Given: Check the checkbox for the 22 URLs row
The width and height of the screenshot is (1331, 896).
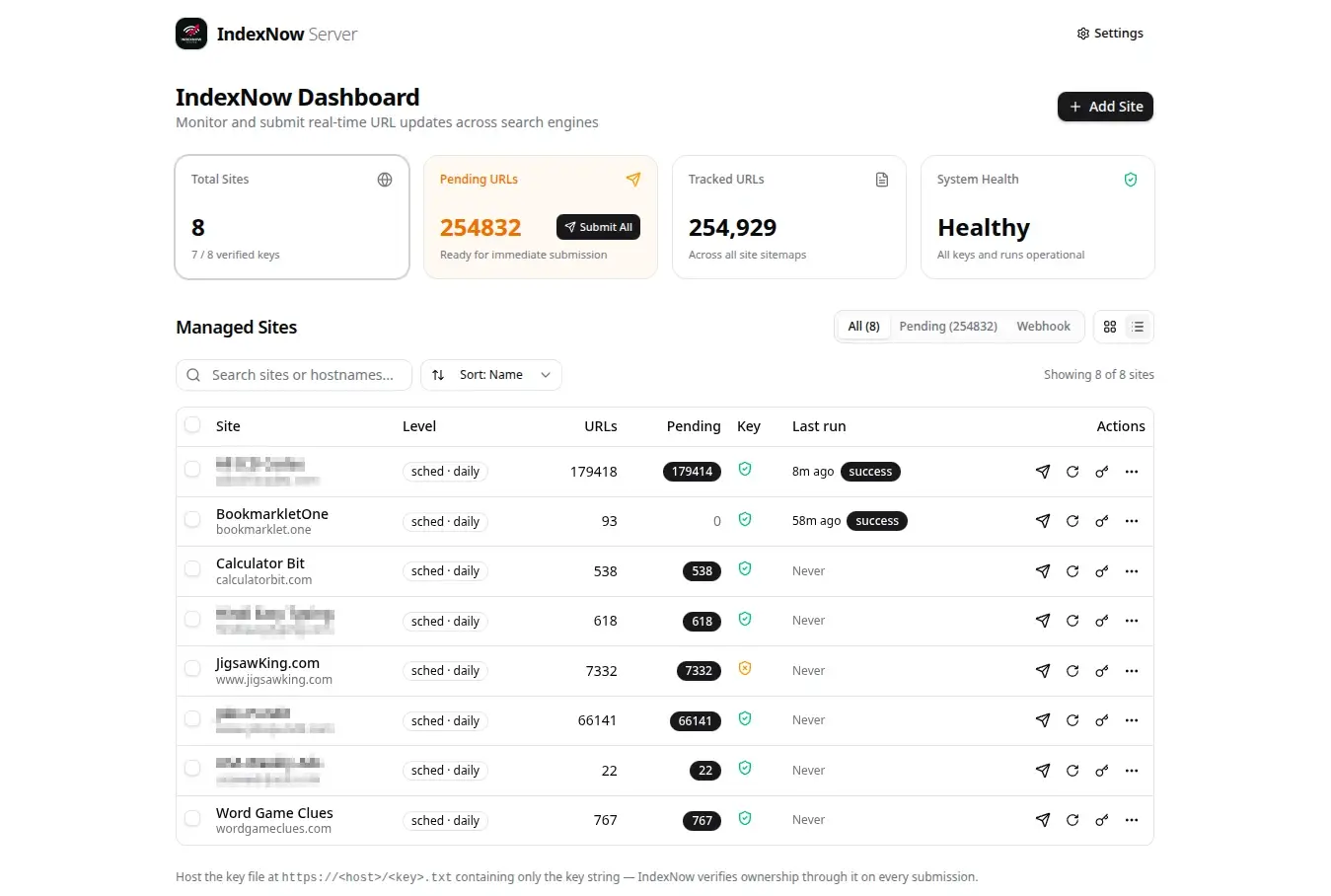Looking at the screenshot, I should pos(192,768).
